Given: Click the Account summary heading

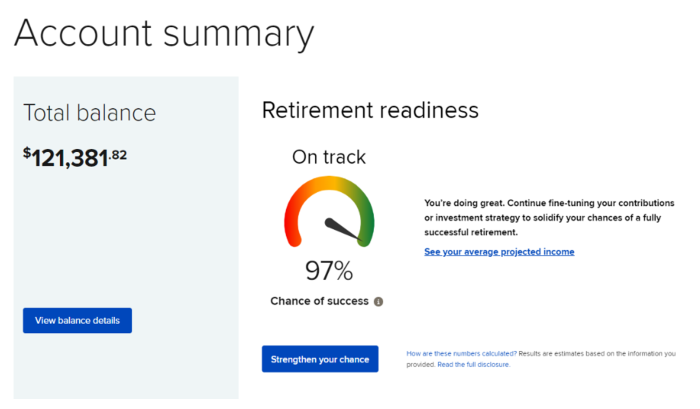Looking at the screenshot, I should [x=164, y=34].
